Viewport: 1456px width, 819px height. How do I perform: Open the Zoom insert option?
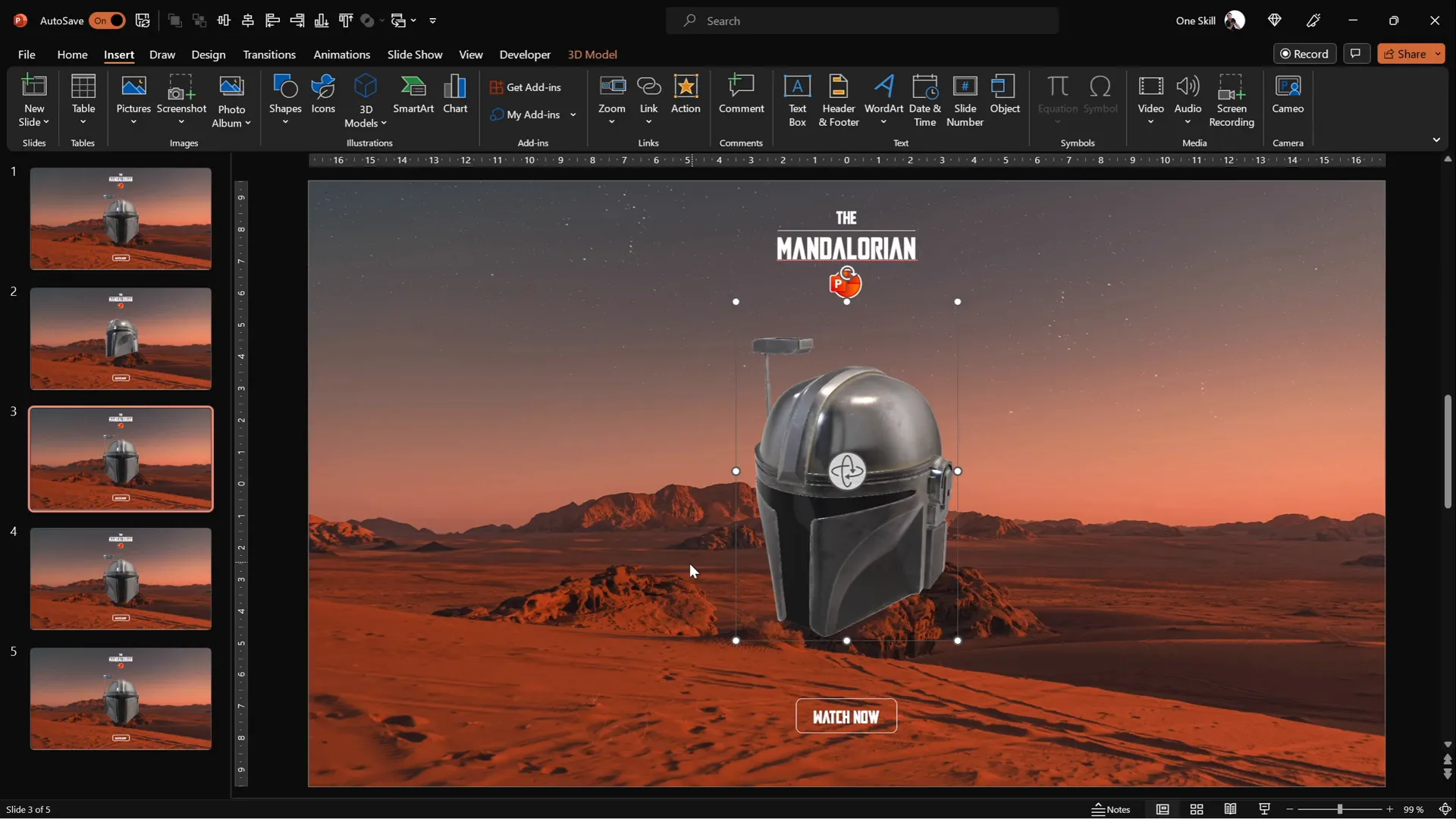point(612,100)
